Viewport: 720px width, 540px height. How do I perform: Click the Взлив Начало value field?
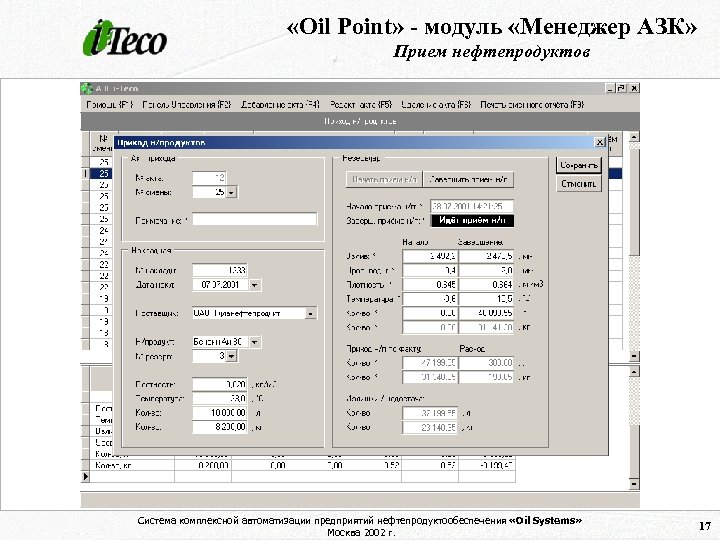(430, 256)
